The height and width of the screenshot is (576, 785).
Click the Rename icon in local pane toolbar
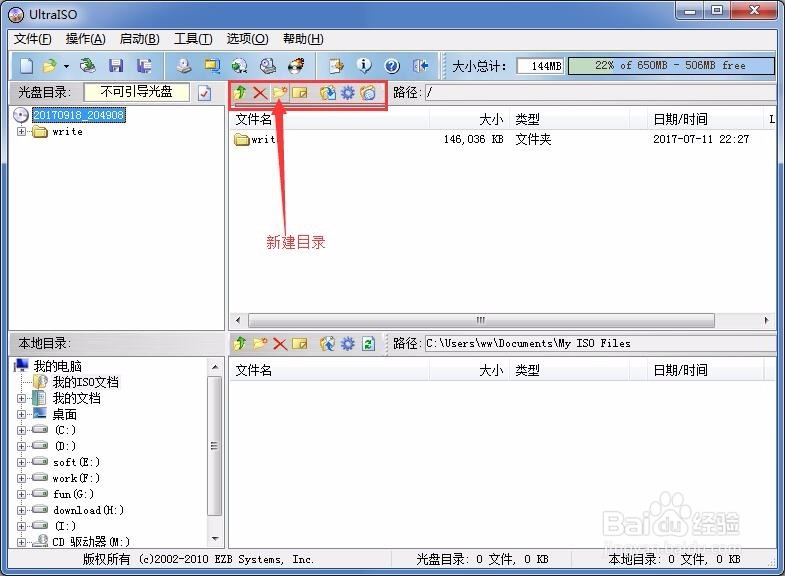(x=299, y=344)
